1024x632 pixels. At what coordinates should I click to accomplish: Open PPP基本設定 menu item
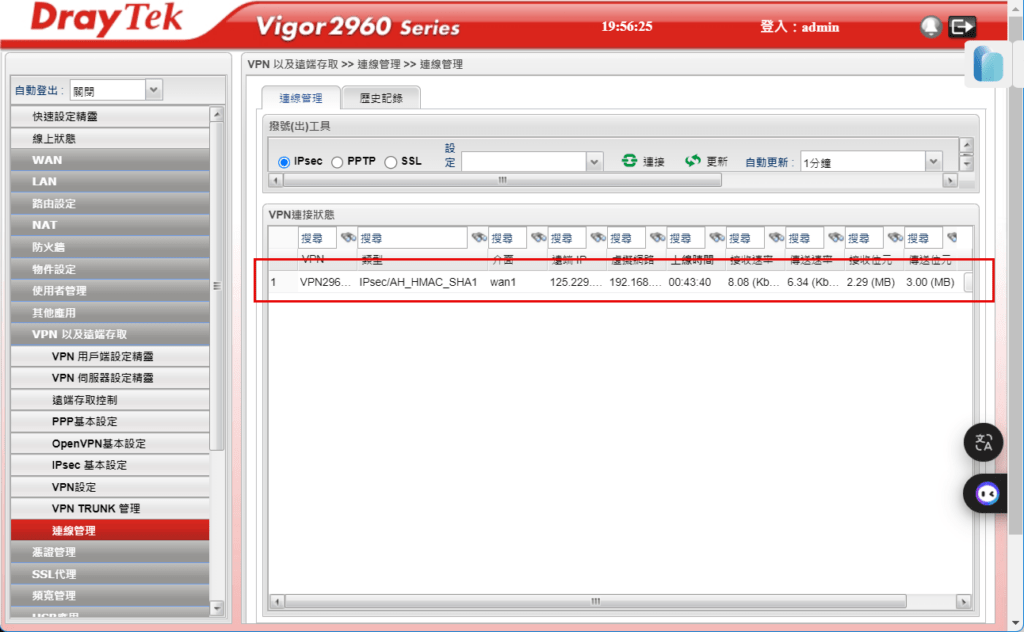(110, 422)
